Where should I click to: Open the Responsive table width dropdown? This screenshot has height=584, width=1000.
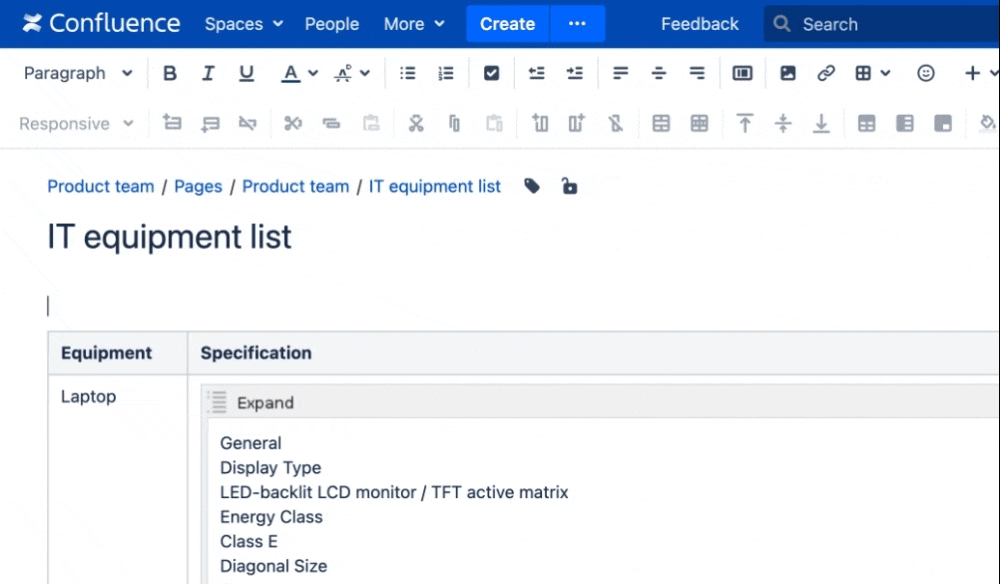click(x=77, y=123)
